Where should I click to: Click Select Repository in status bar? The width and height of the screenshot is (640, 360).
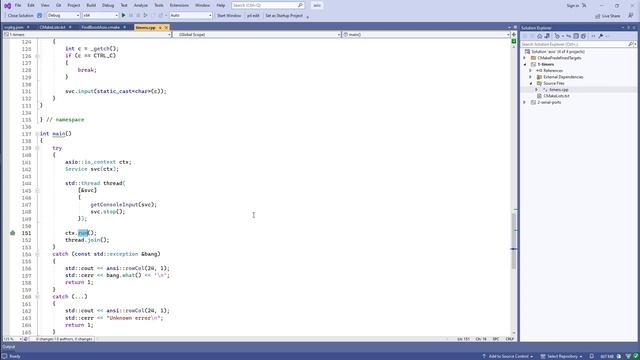click(562, 356)
